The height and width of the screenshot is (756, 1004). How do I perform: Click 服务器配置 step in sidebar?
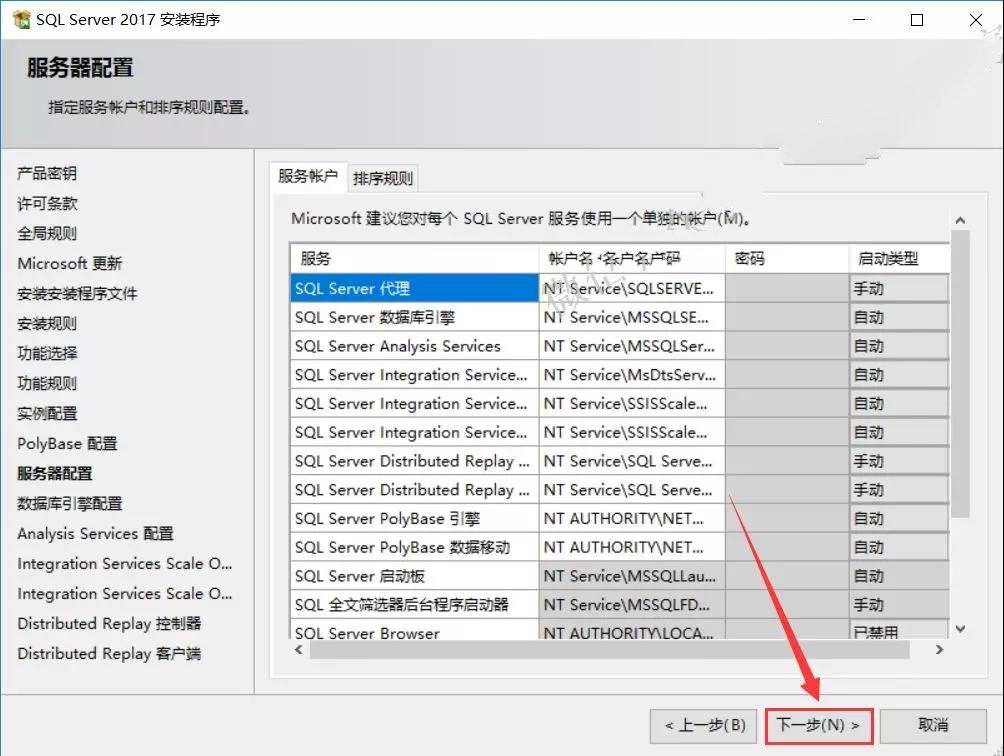[x=55, y=474]
